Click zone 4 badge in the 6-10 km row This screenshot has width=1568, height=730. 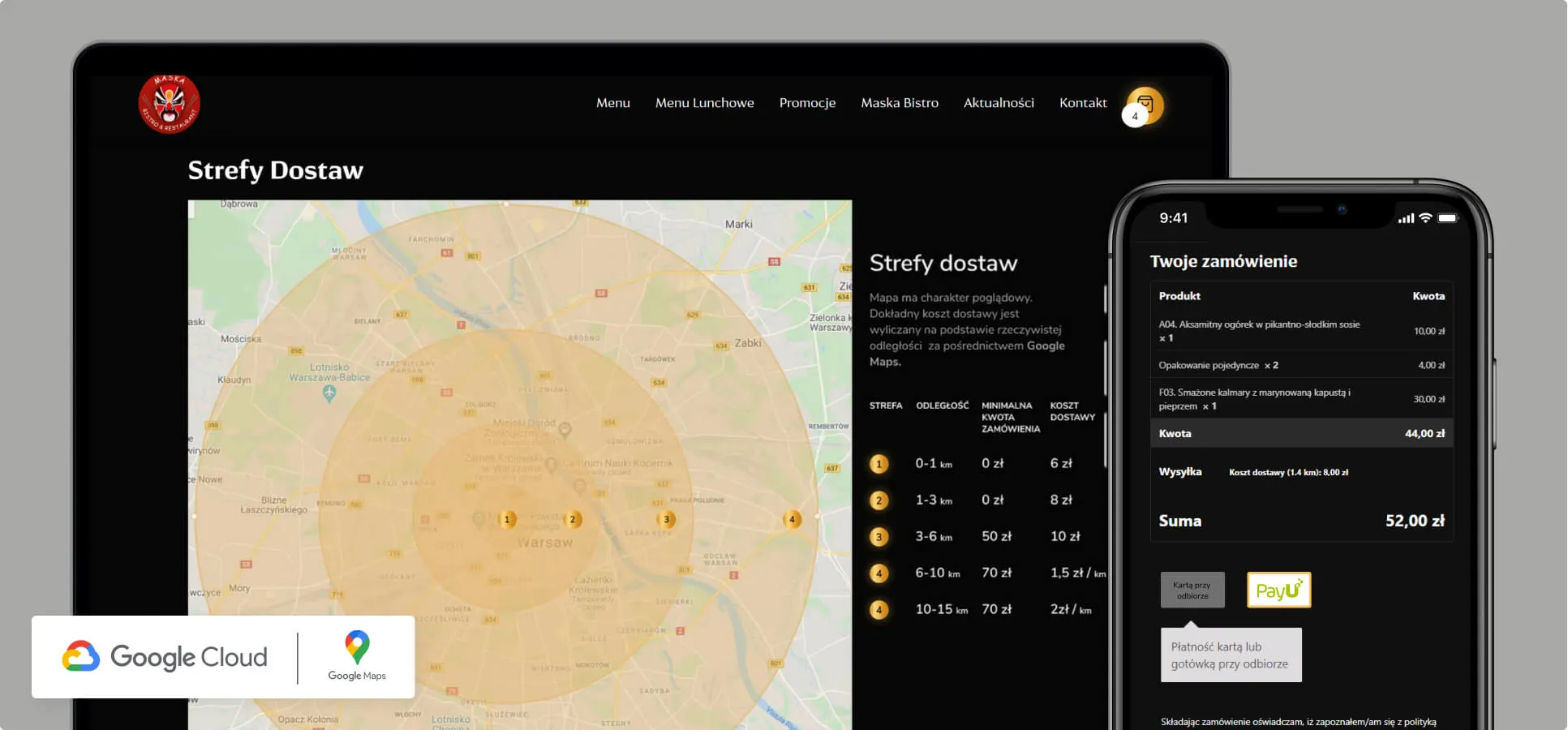pyautogui.click(x=879, y=573)
